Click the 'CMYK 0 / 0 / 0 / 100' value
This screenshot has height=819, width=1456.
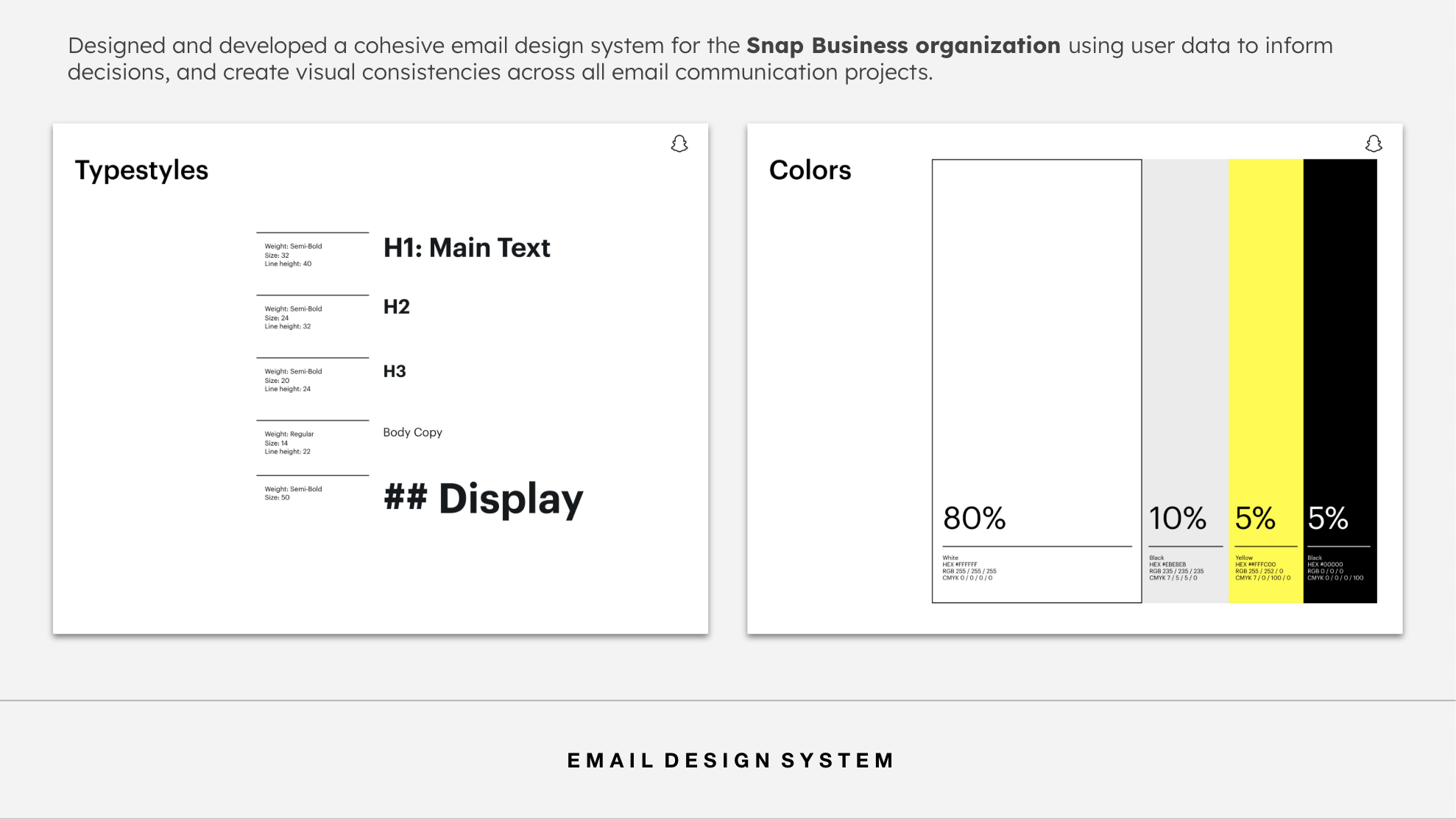pos(1335,578)
